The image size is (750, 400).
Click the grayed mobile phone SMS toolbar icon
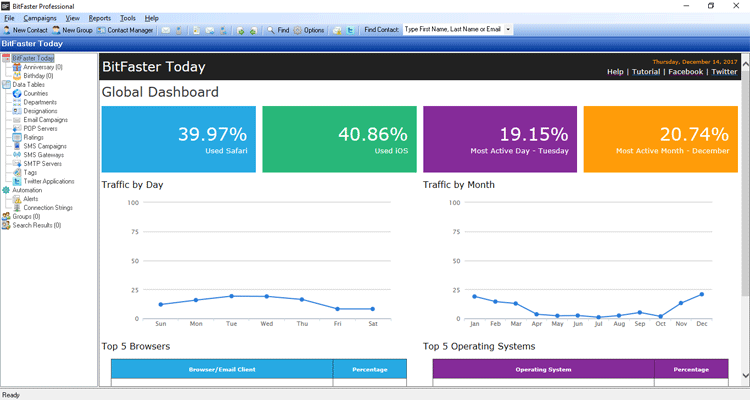(x=179, y=30)
